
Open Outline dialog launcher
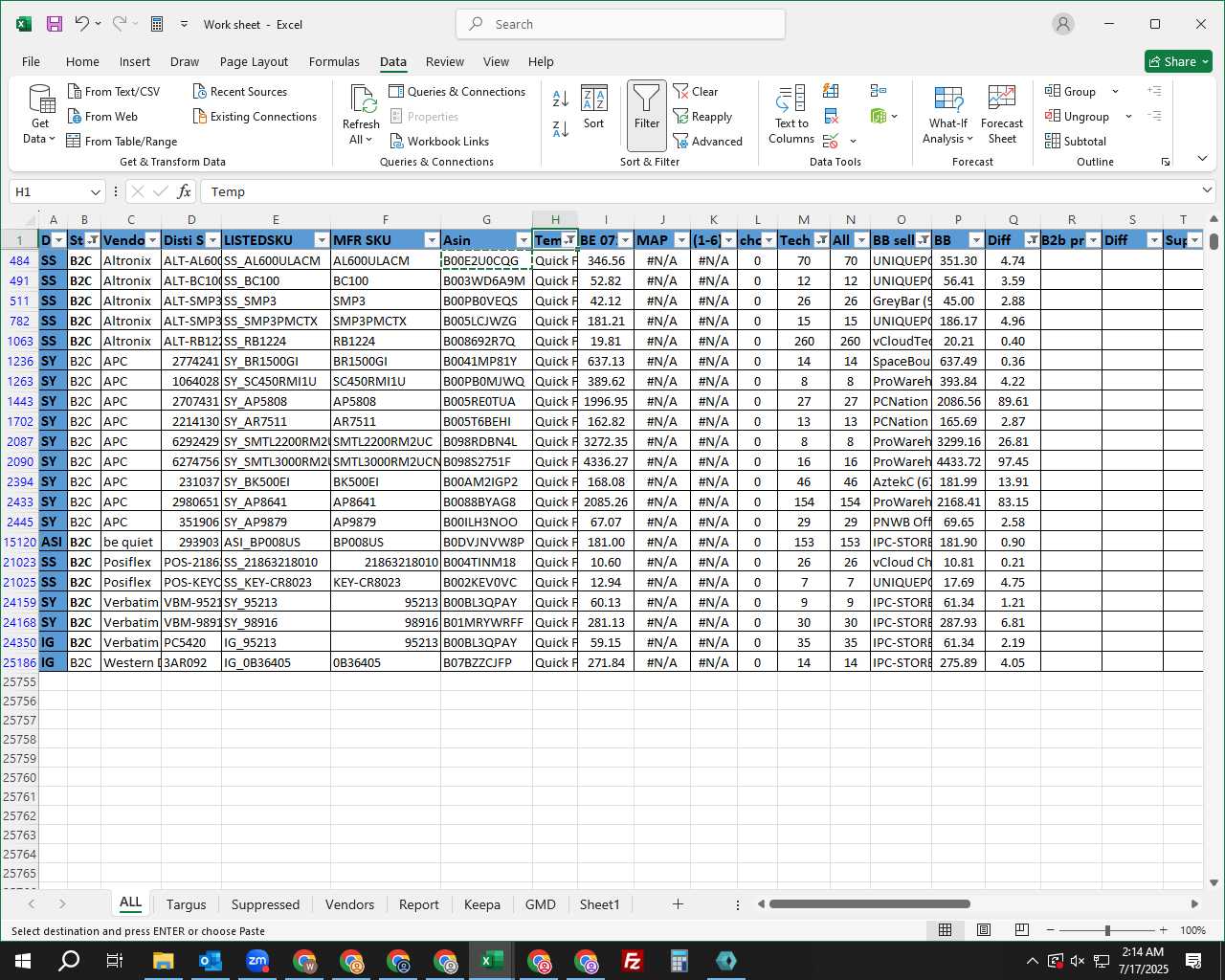coord(1166,163)
